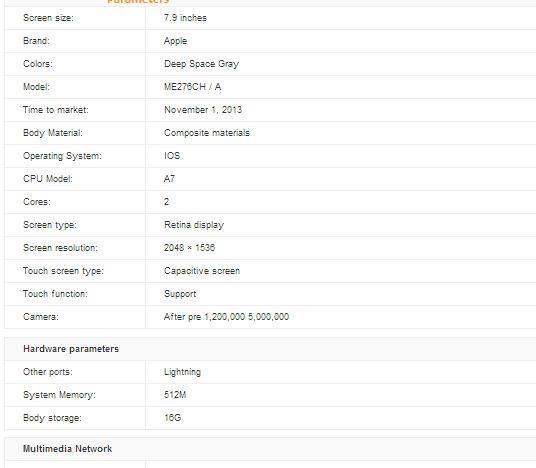Click the 'Camera:' label
Screen dimensions: 536x468
(x=41, y=317)
